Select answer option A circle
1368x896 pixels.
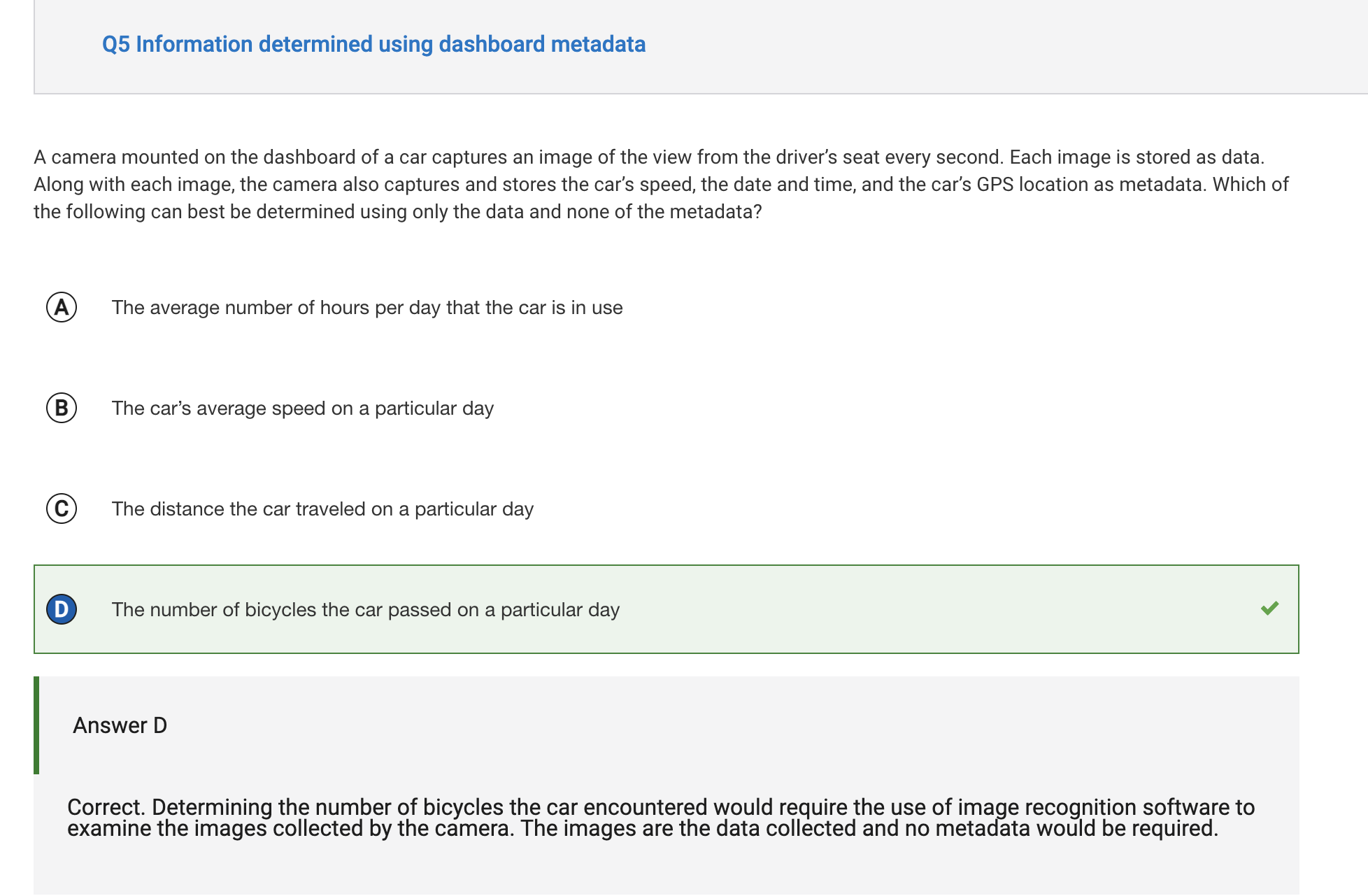coord(62,307)
